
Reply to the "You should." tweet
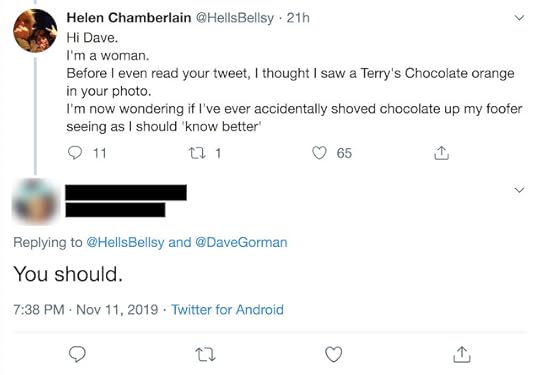77,354
